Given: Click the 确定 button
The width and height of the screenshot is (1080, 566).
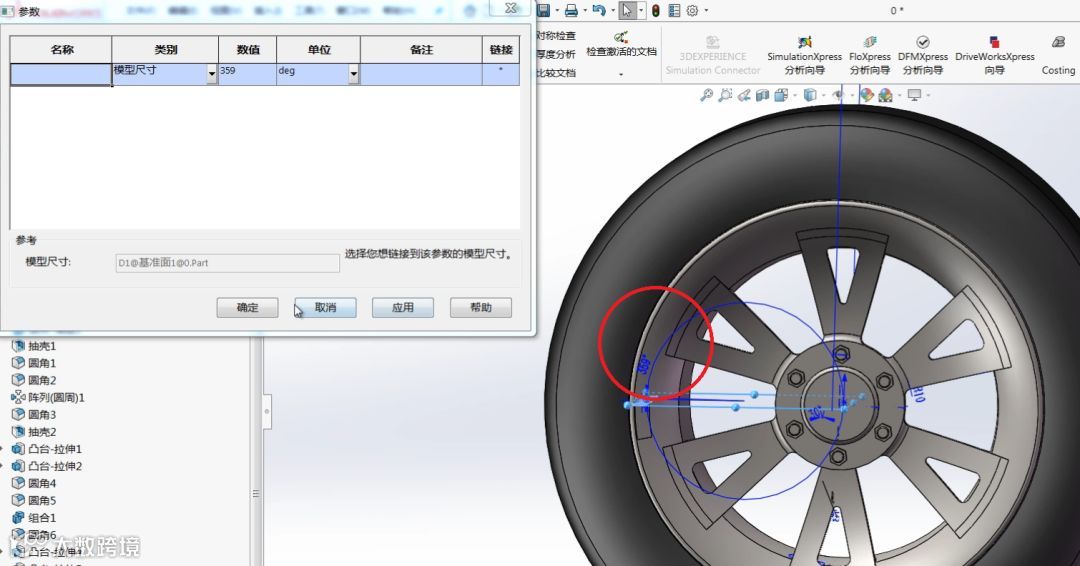Looking at the screenshot, I should point(247,308).
